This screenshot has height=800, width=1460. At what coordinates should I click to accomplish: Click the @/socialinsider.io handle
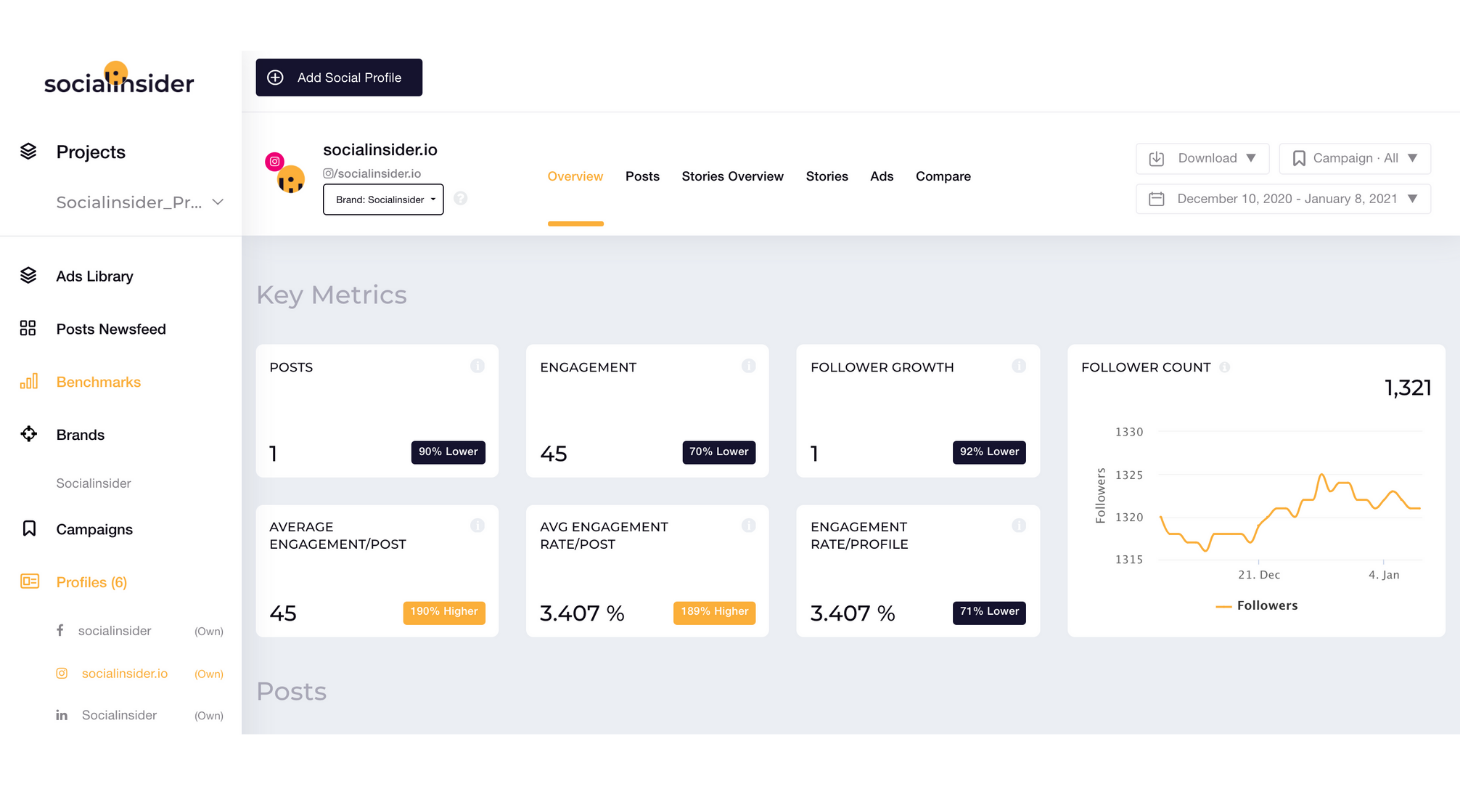pos(372,173)
